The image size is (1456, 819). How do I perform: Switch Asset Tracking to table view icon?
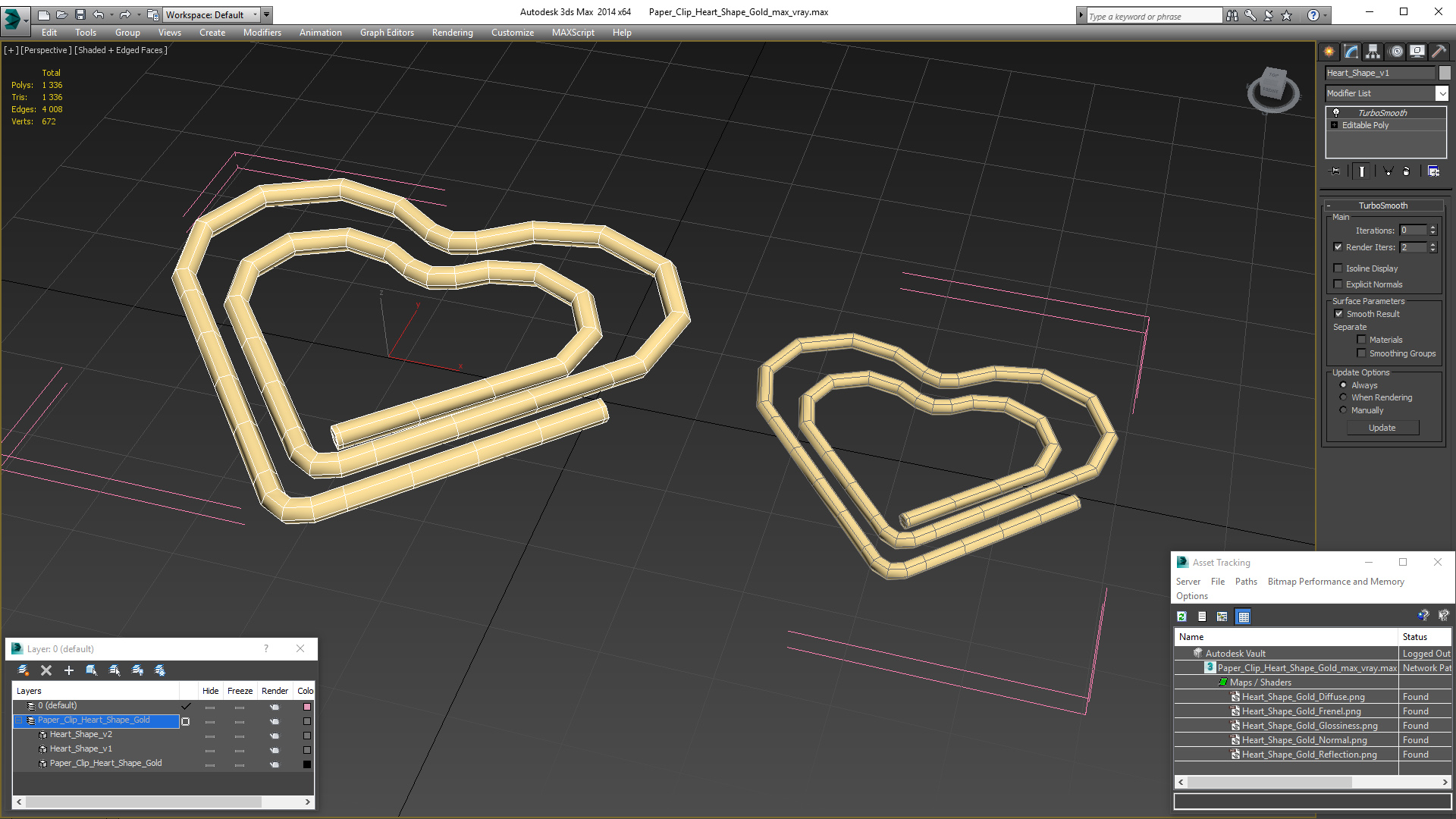[1243, 617]
